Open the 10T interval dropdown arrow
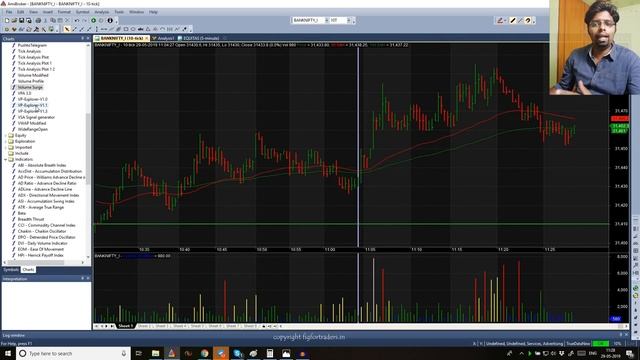Image resolution: width=640 pixels, height=360 pixels. pyautogui.click(x=349, y=20)
